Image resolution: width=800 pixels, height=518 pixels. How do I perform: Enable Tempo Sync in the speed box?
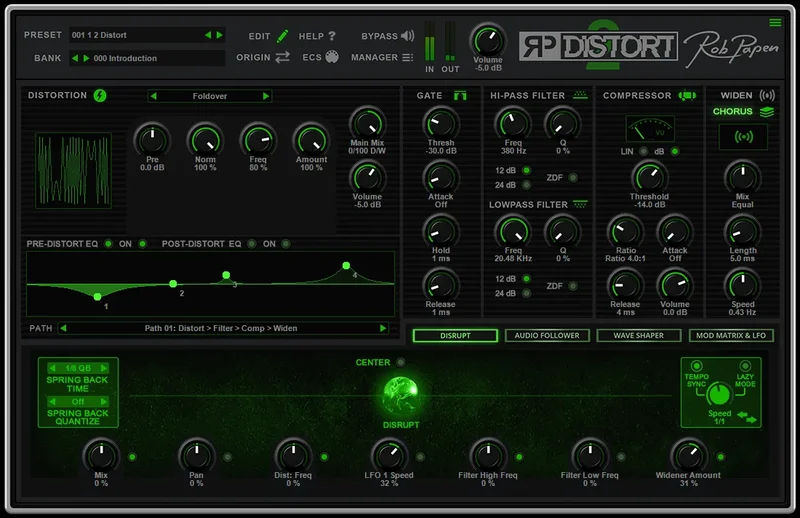696,366
